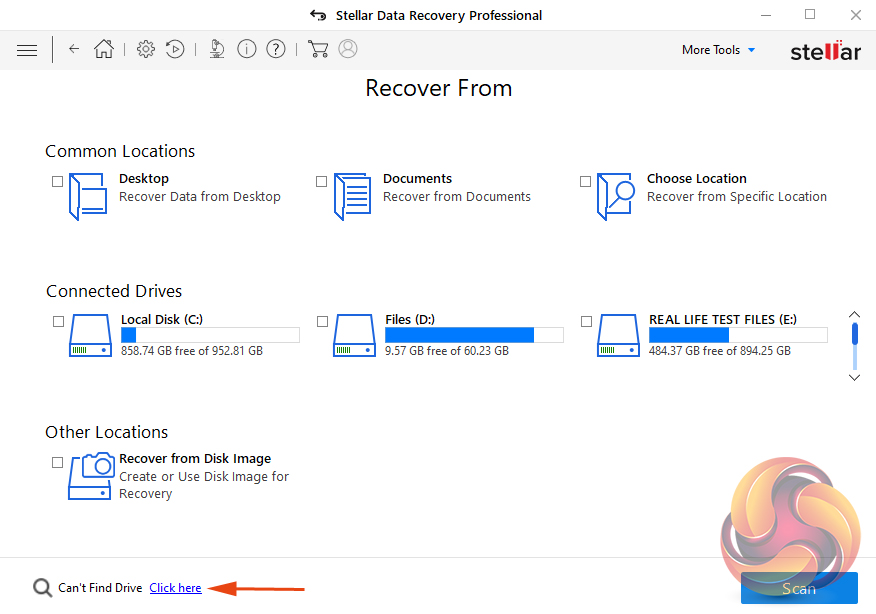Click '484.37 GB free of 894.25 GB'
The width and height of the screenshot is (876, 614).
point(720,351)
